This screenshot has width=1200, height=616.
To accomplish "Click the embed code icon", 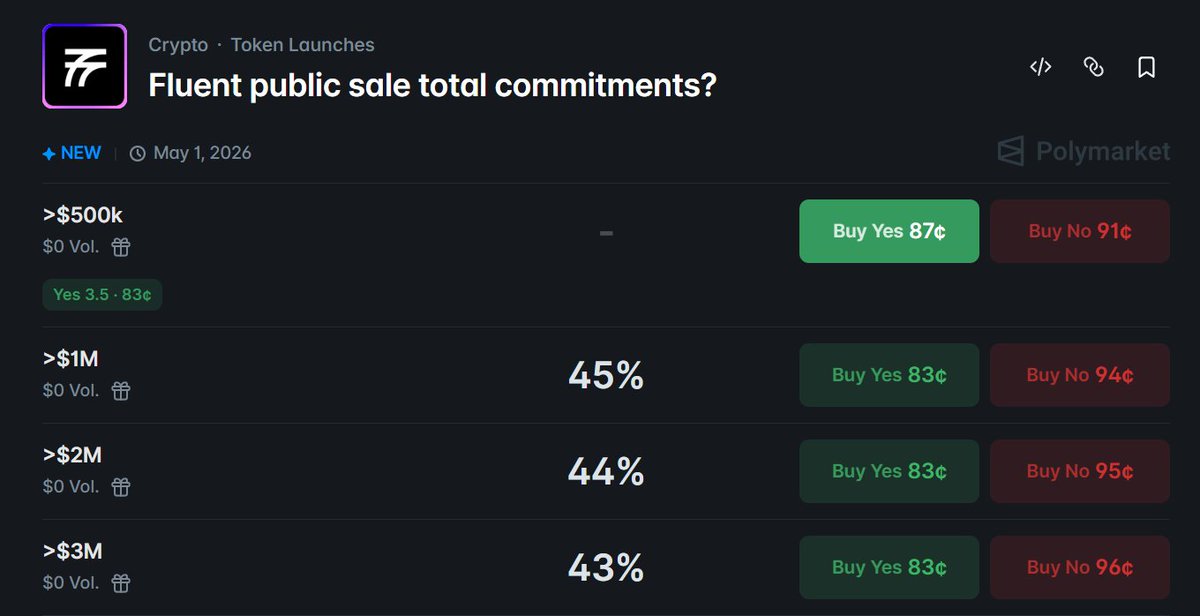I will click(x=1041, y=67).
